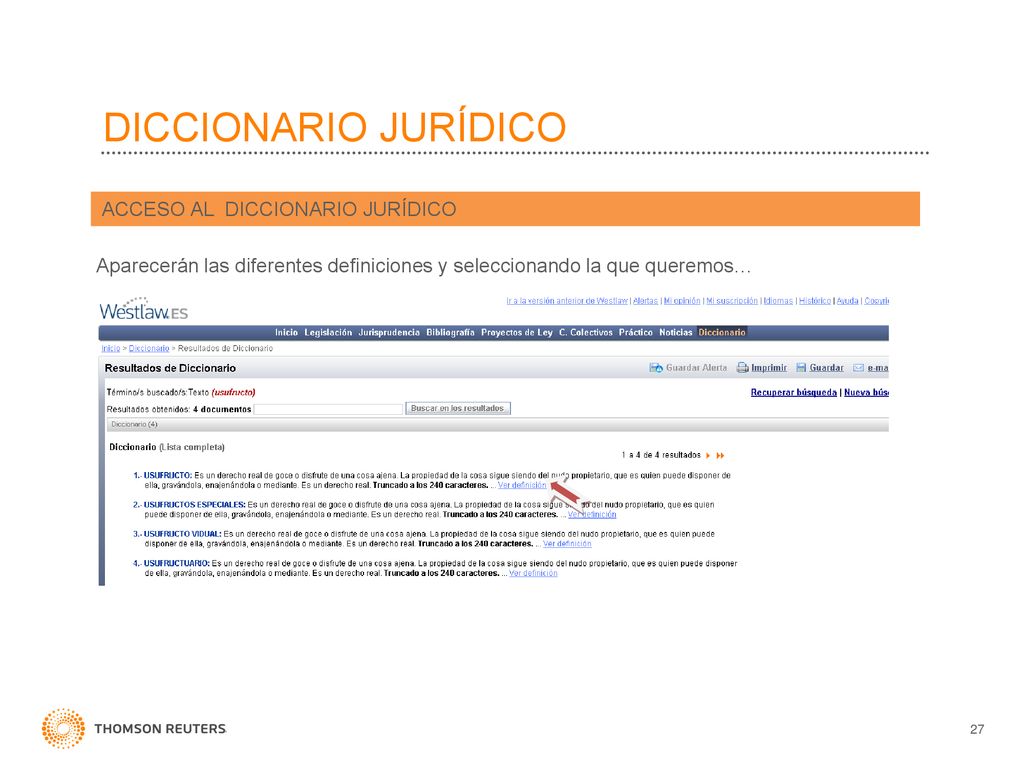The height and width of the screenshot is (768, 1024).
Task: Open the Legislación section
Action: point(328,332)
